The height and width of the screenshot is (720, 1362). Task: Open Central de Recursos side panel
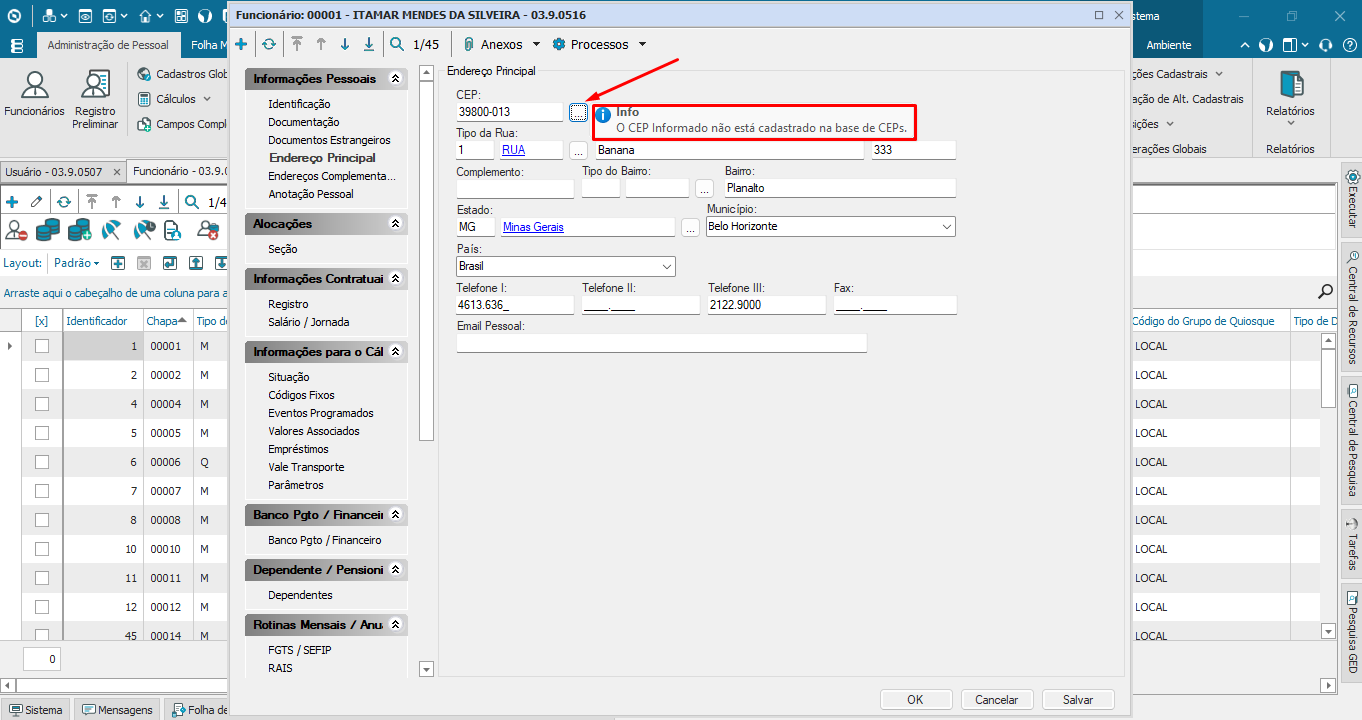(1352, 306)
